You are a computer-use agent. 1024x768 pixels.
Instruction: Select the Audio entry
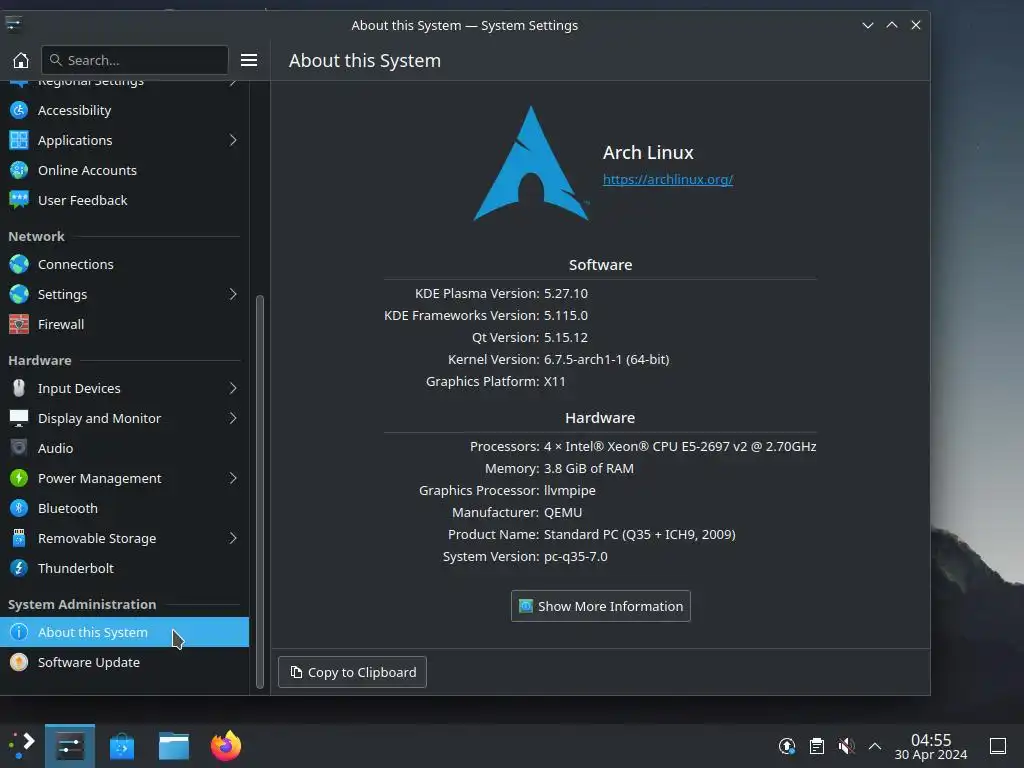click(x=124, y=449)
